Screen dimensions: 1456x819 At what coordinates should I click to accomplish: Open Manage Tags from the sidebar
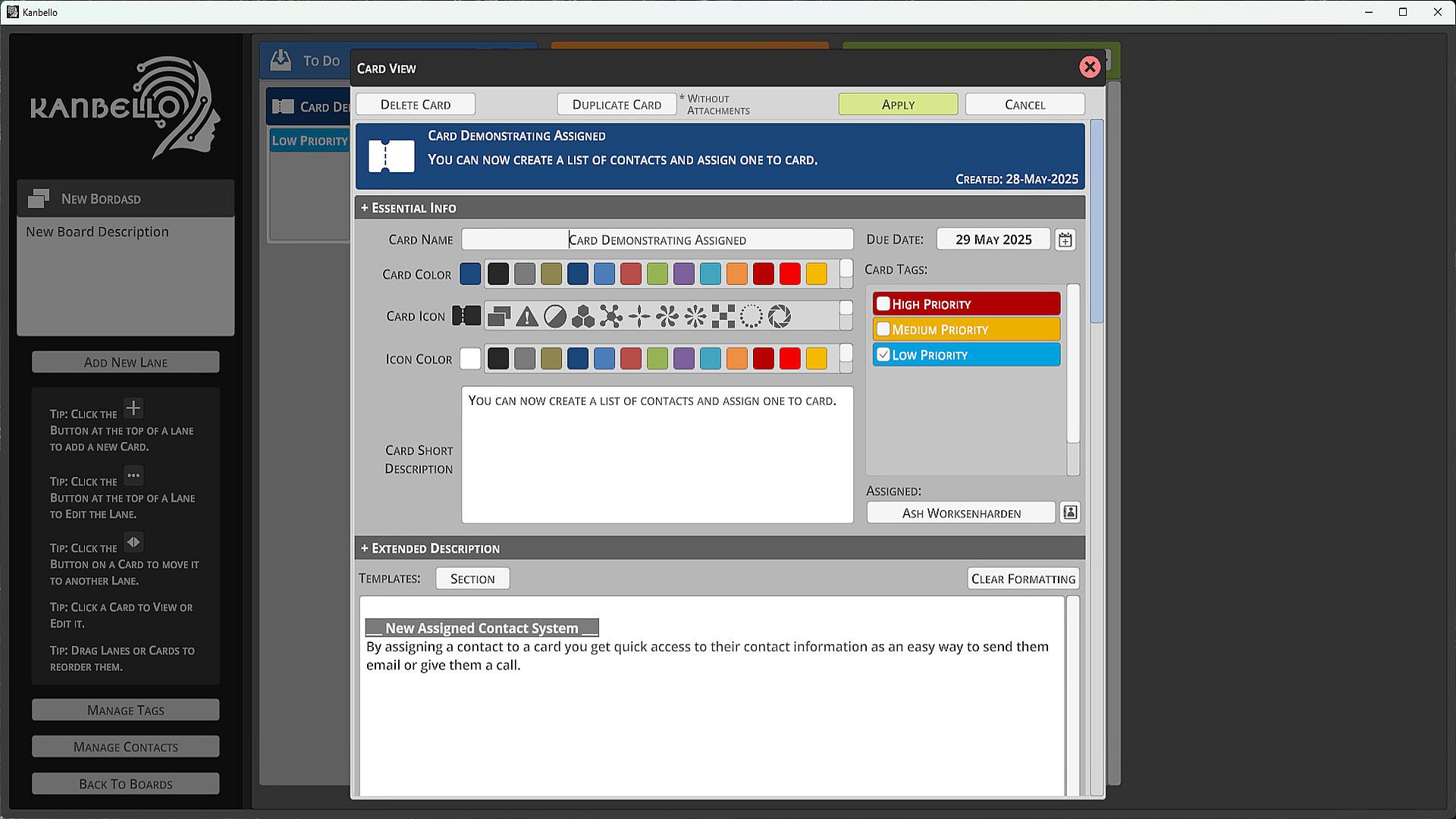point(126,710)
